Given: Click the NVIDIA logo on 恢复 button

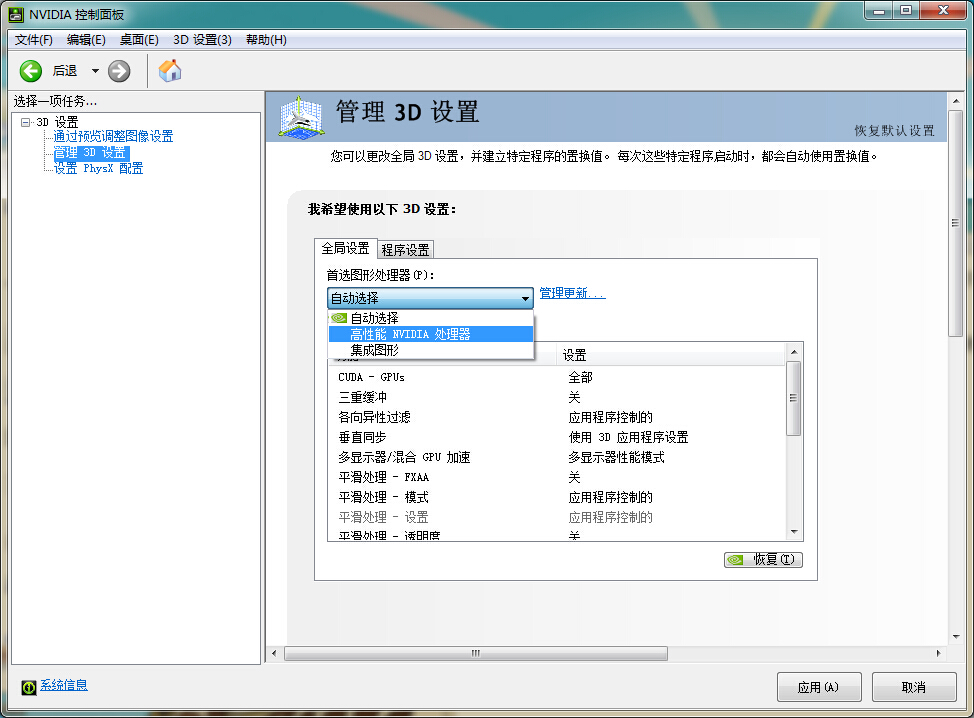Looking at the screenshot, I should click(x=735, y=560).
